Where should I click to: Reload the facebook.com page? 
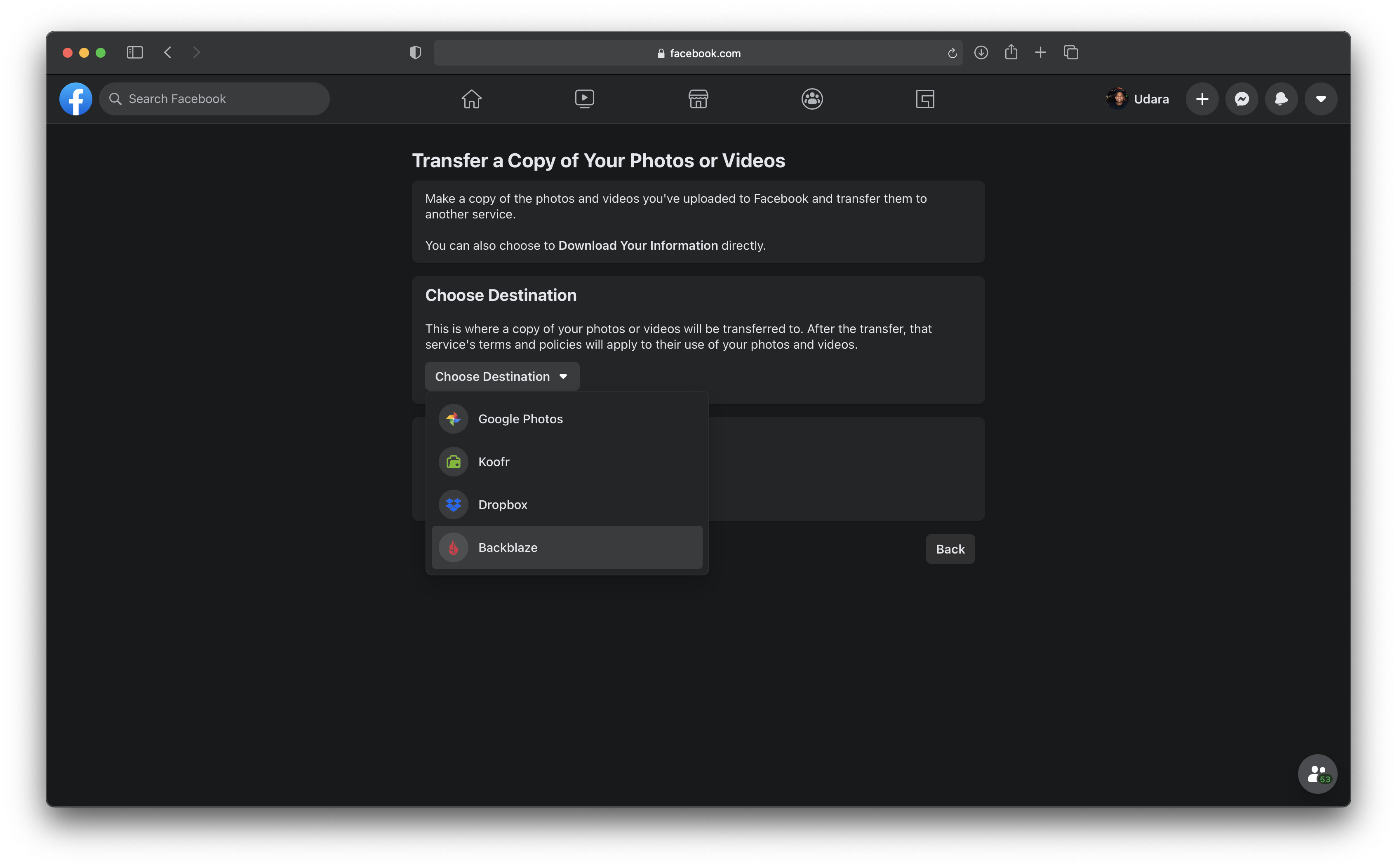pyautogui.click(x=952, y=53)
